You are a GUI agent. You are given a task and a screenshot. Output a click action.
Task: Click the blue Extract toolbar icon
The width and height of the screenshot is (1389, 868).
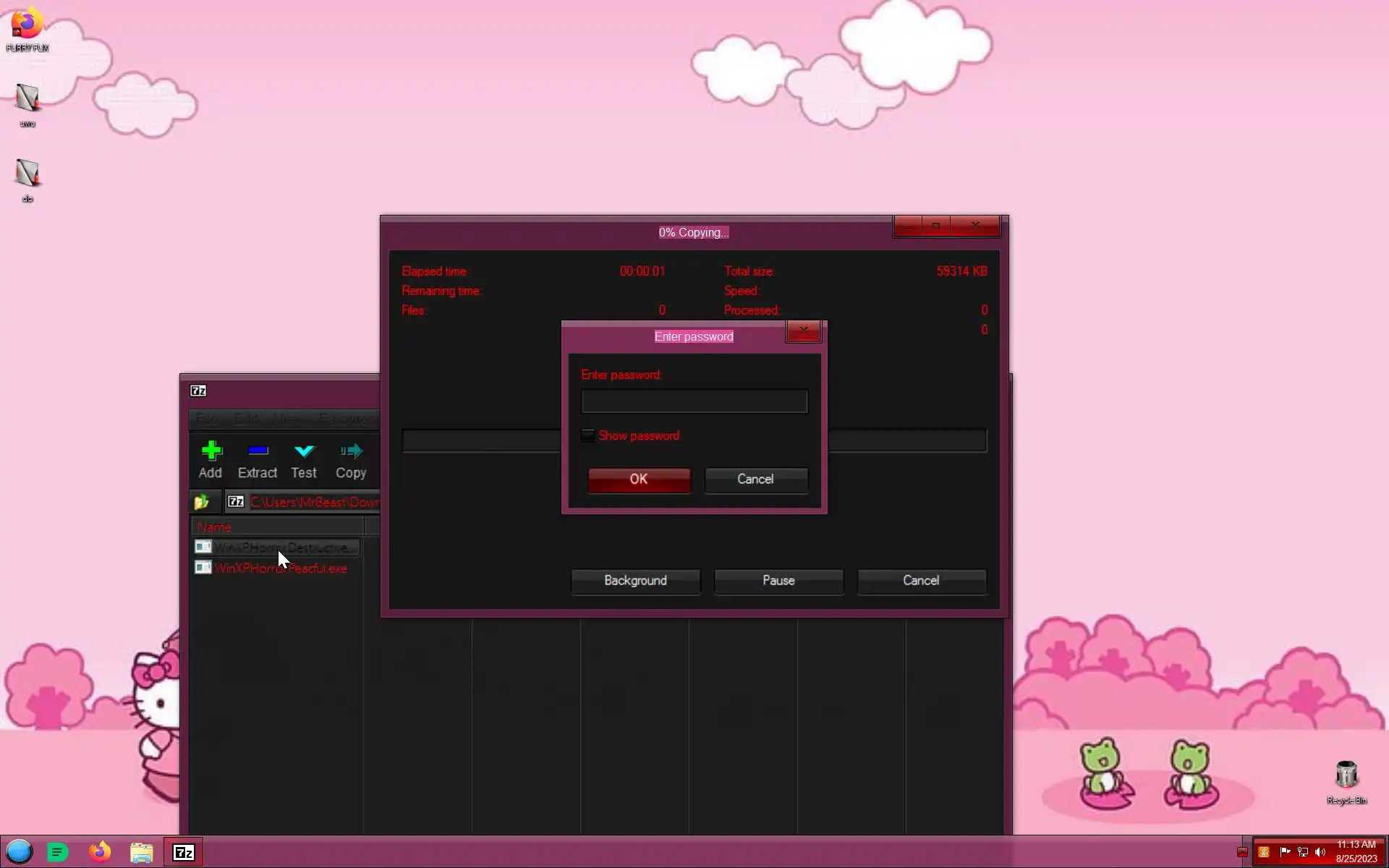tap(258, 451)
